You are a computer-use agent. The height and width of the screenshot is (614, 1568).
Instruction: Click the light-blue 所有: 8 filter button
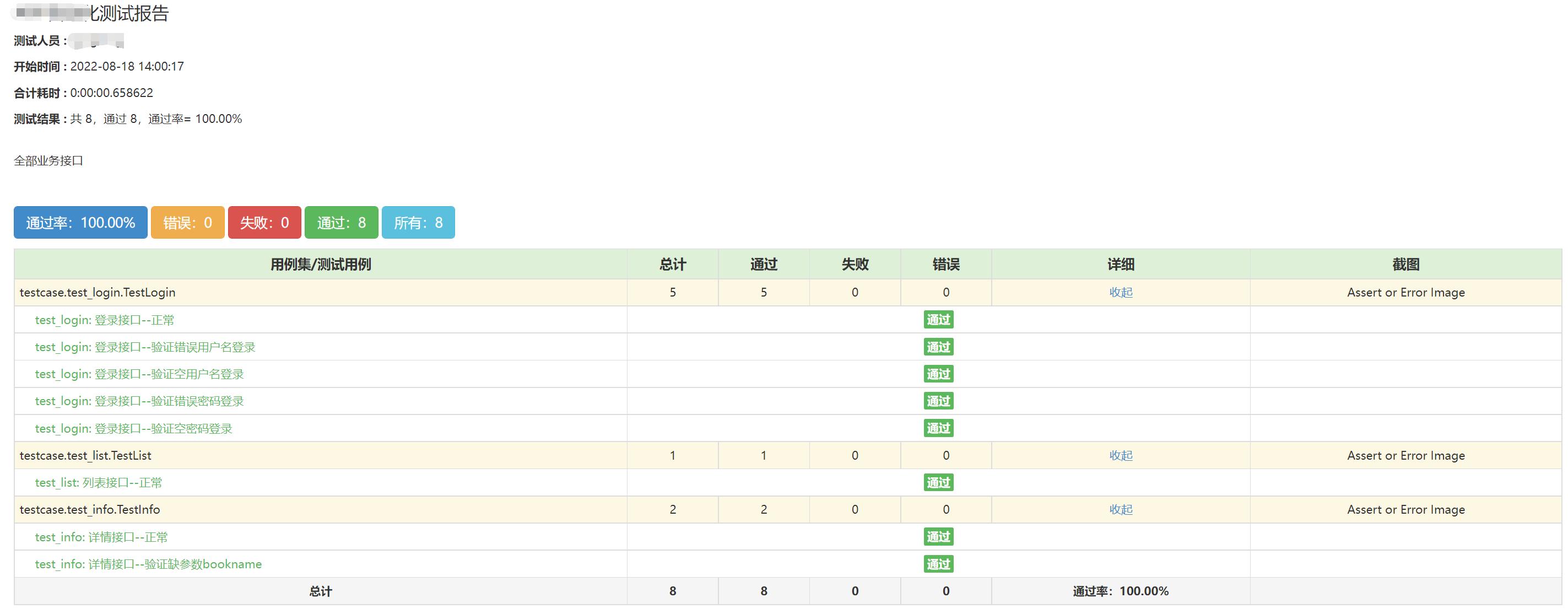click(x=418, y=222)
